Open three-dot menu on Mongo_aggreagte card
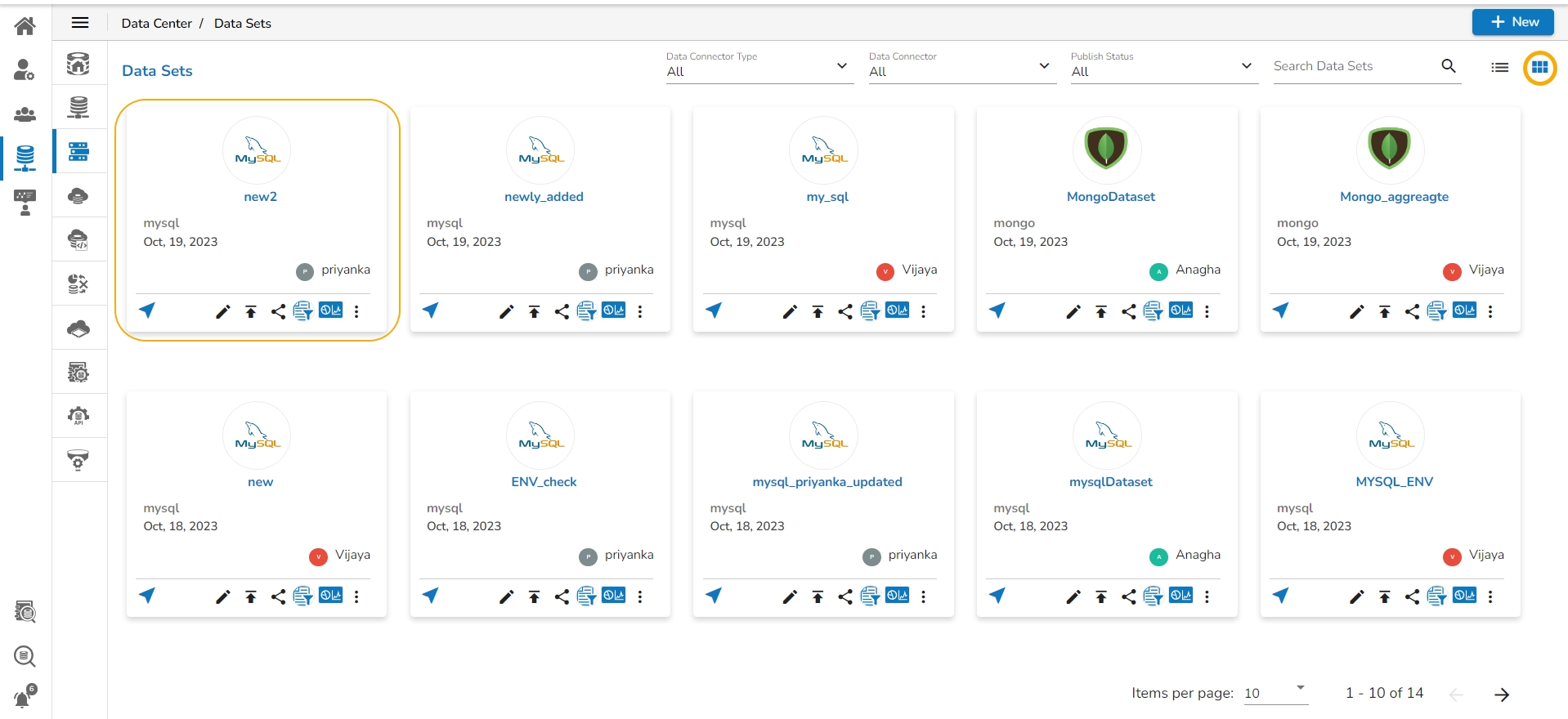1568x719 pixels. tap(1490, 311)
